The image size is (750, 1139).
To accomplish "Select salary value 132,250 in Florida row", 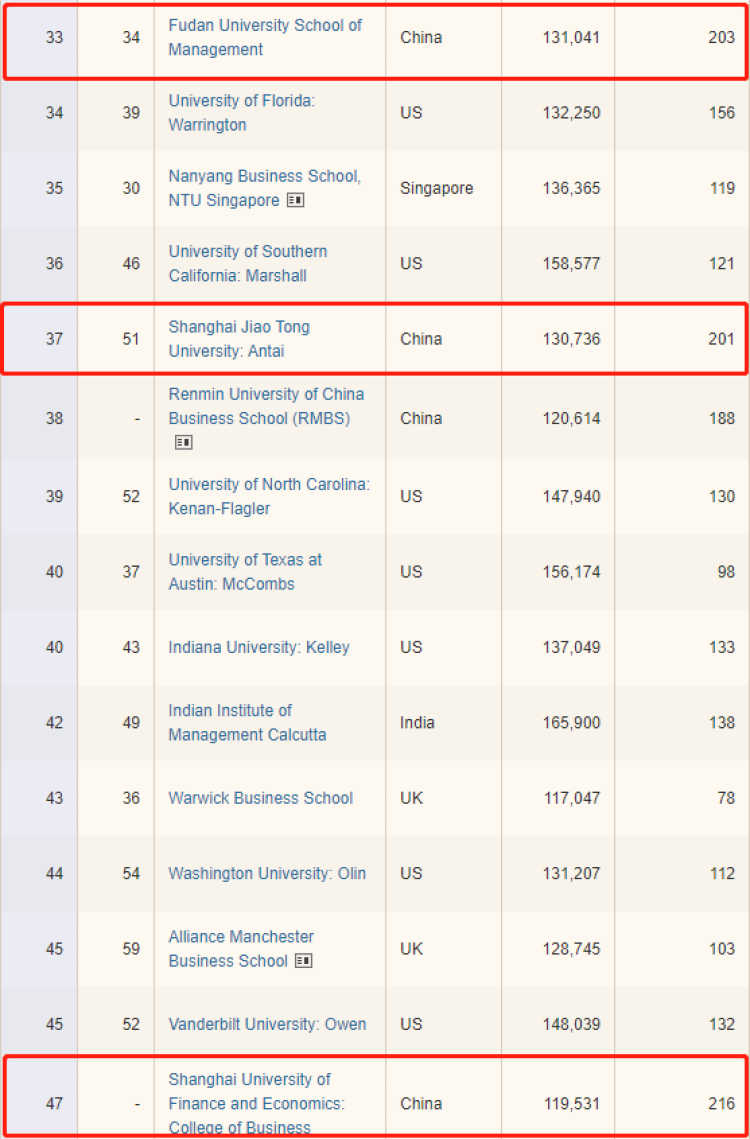I will click(x=571, y=113).
